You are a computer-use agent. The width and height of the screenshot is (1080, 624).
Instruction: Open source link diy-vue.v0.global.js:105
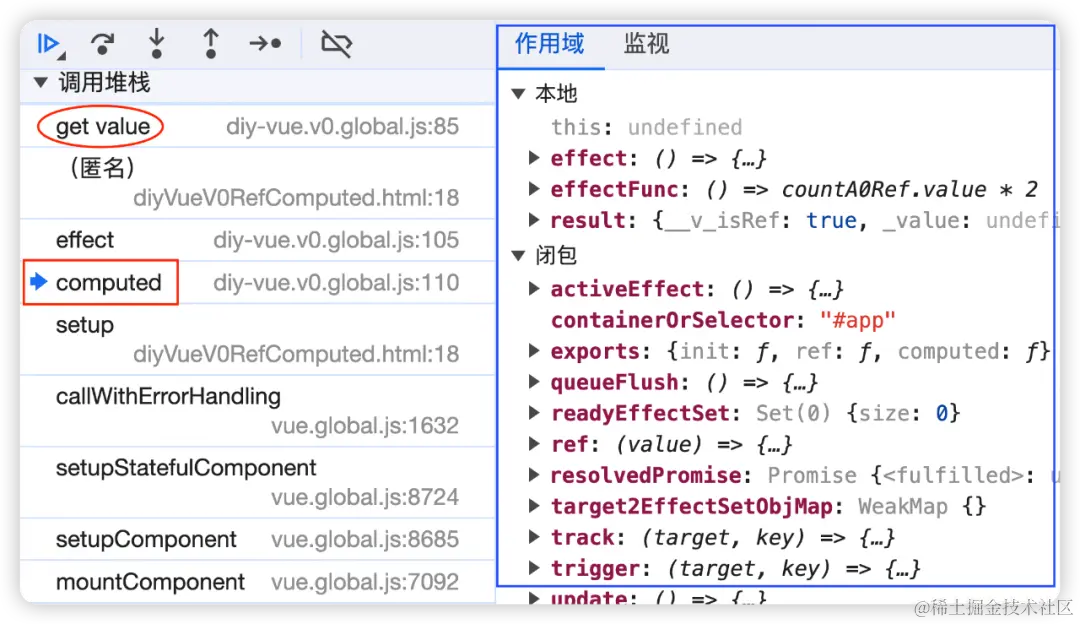[336, 240]
